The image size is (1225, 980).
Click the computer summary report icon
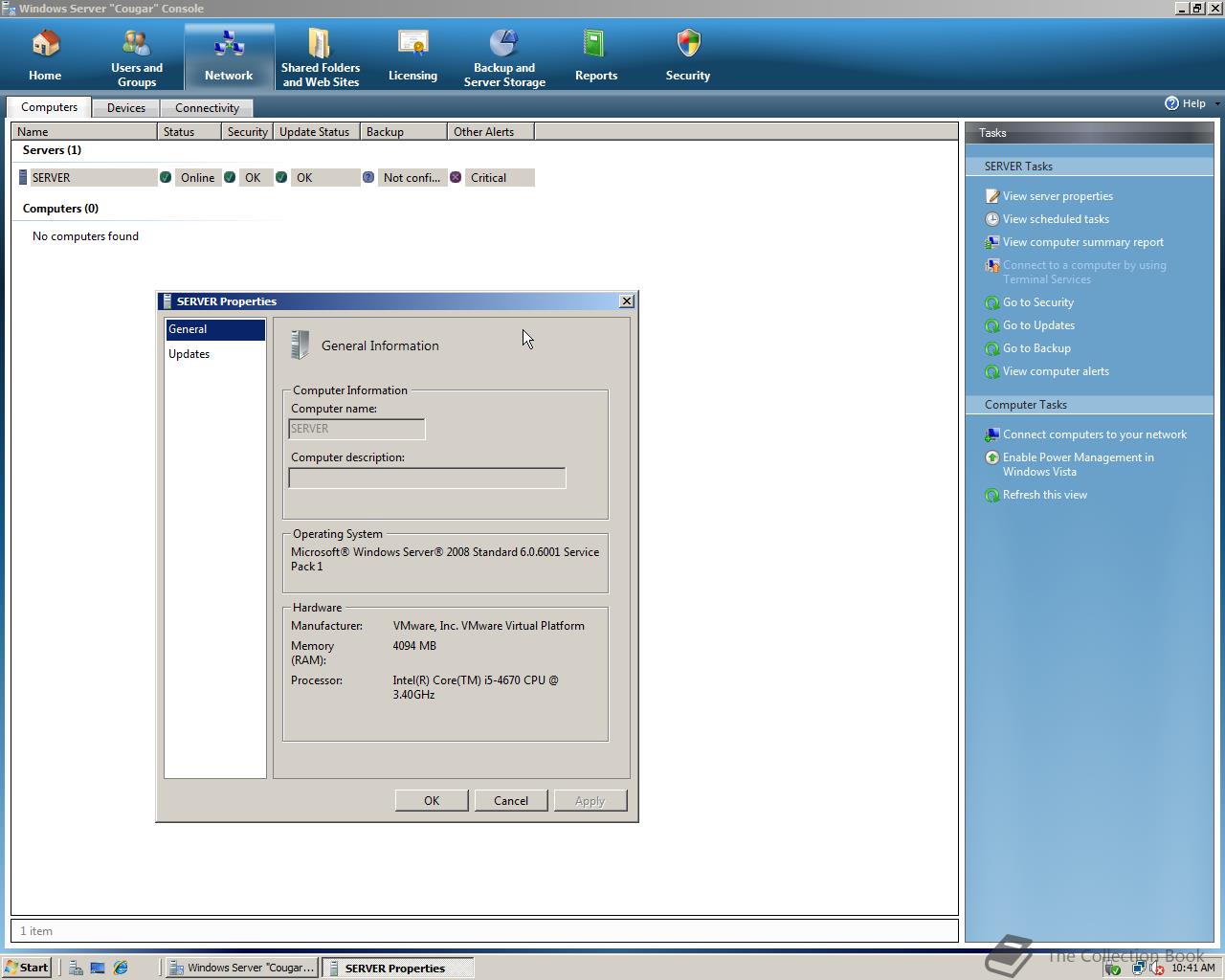992,242
